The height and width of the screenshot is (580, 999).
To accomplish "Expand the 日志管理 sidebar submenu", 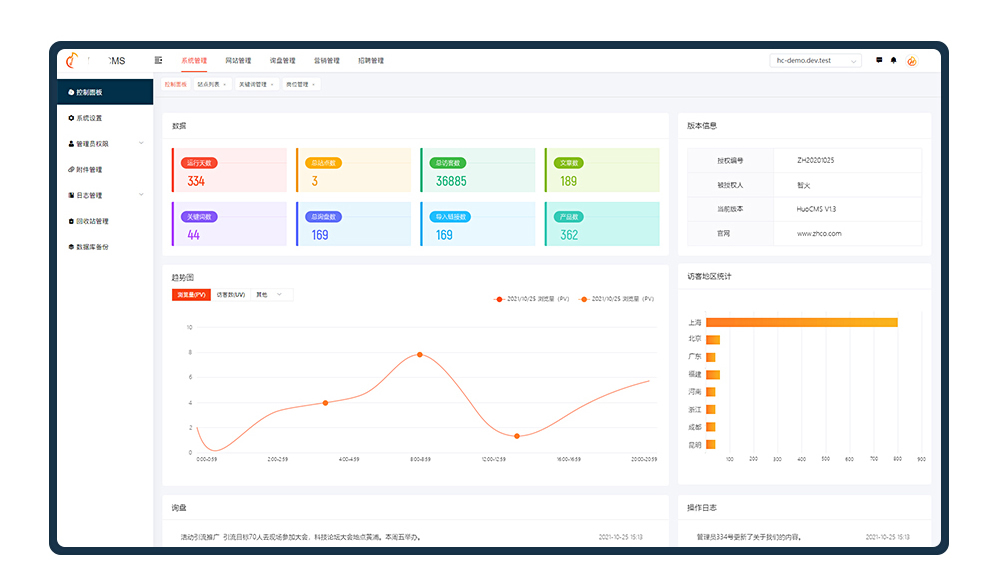I will (141, 195).
